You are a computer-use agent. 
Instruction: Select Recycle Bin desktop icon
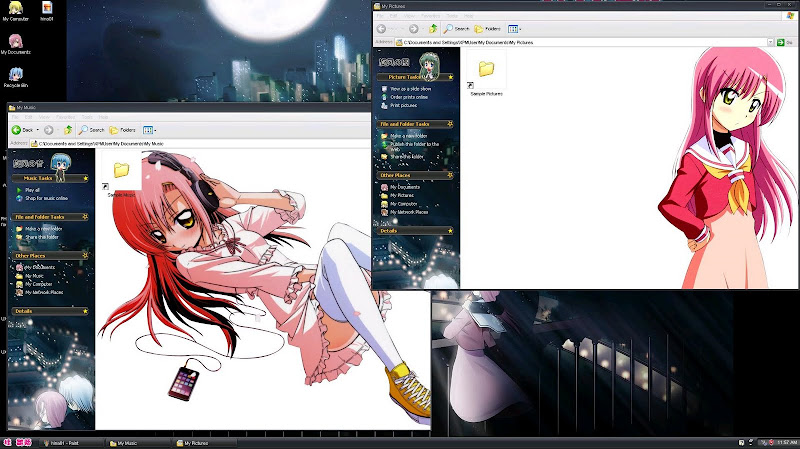coord(16,78)
